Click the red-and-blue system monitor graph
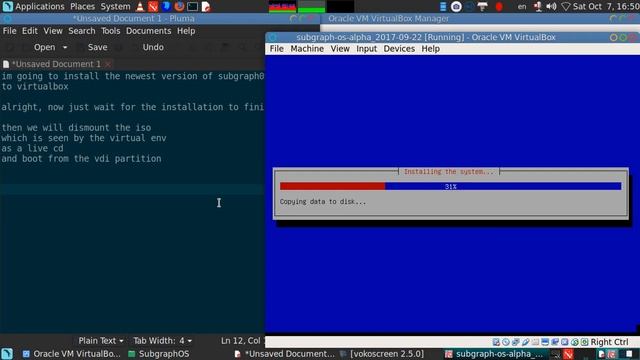The width and height of the screenshot is (640, 360). 282,7
